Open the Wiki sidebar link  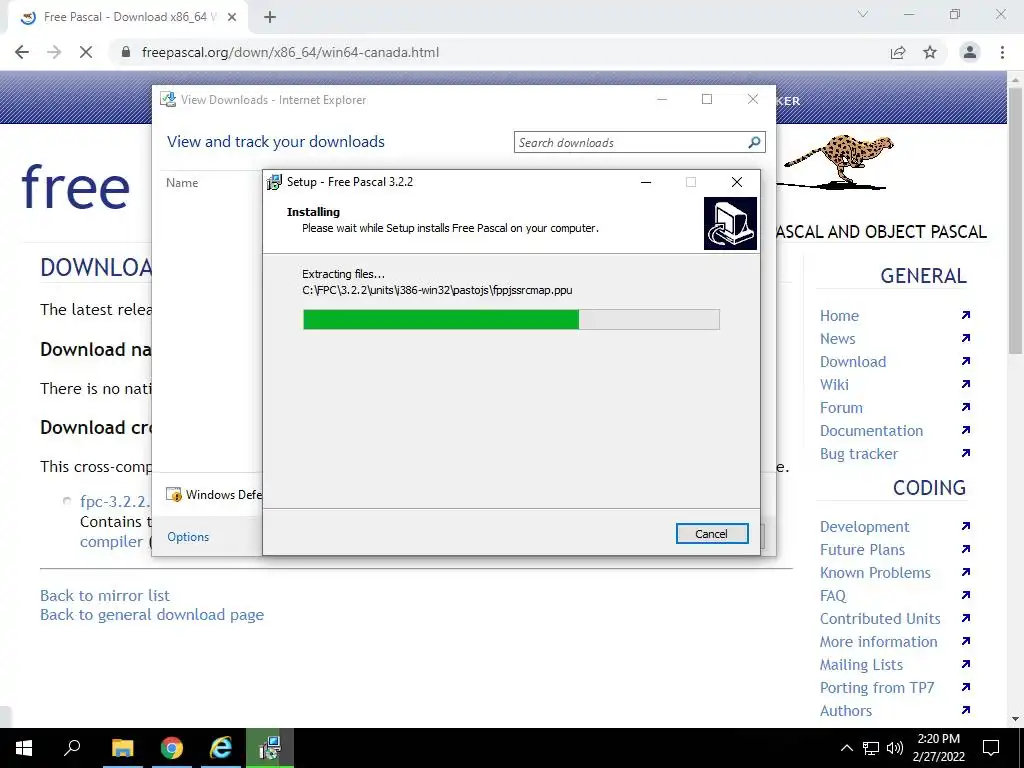pyautogui.click(x=834, y=385)
